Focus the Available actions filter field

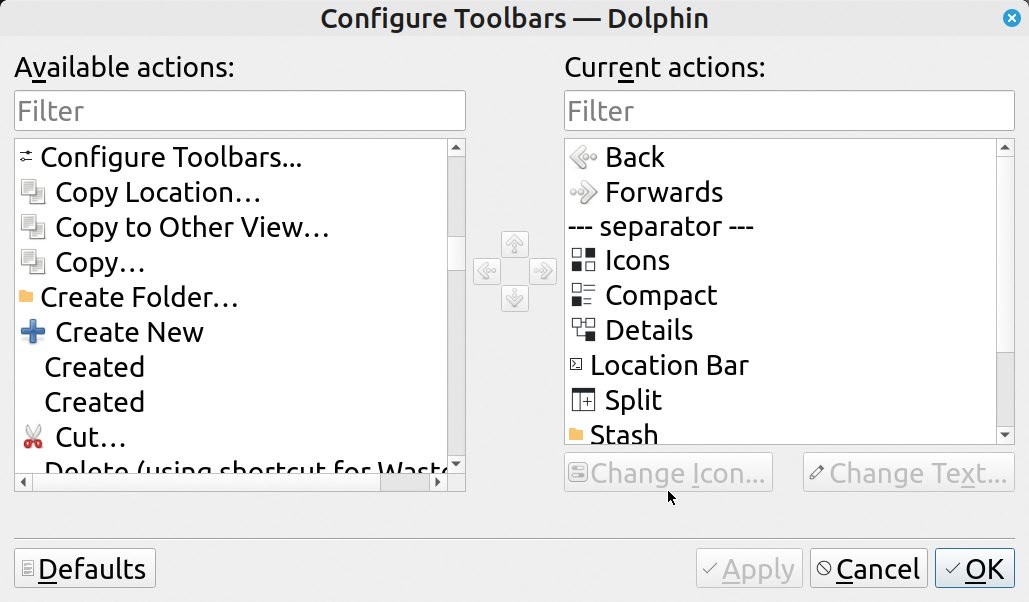tap(240, 111)
